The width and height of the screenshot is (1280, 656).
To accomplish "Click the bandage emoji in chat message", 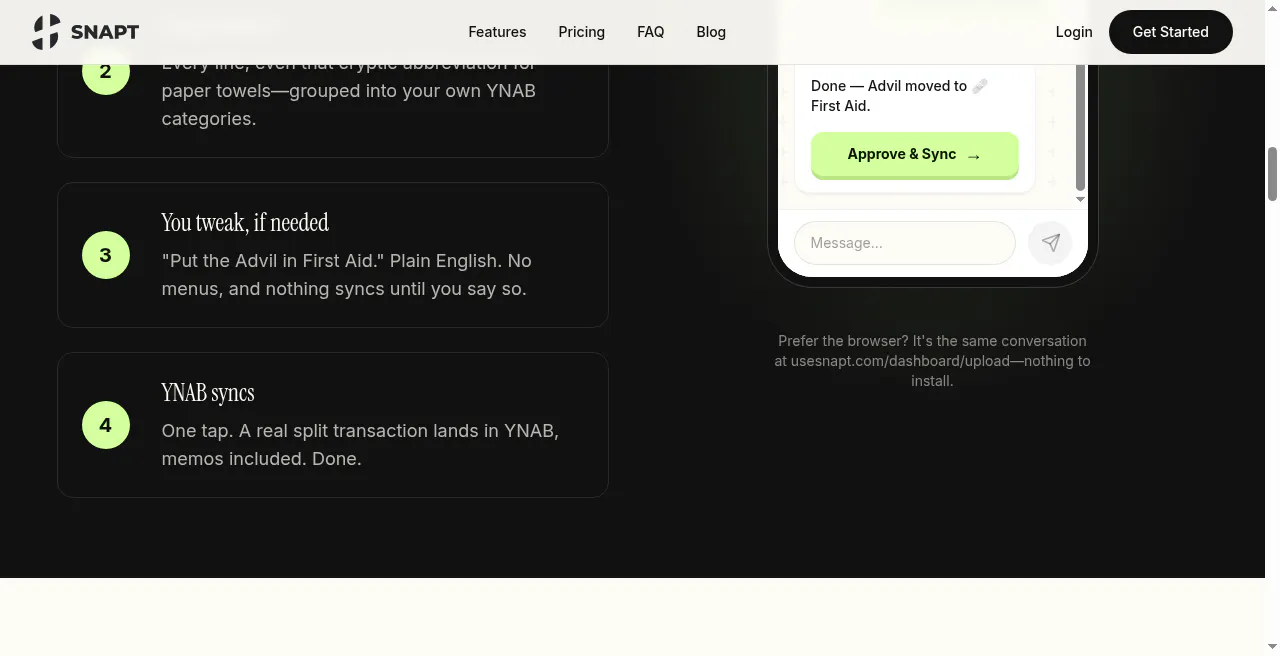I will pyautogui.click(x=980, y=86).
